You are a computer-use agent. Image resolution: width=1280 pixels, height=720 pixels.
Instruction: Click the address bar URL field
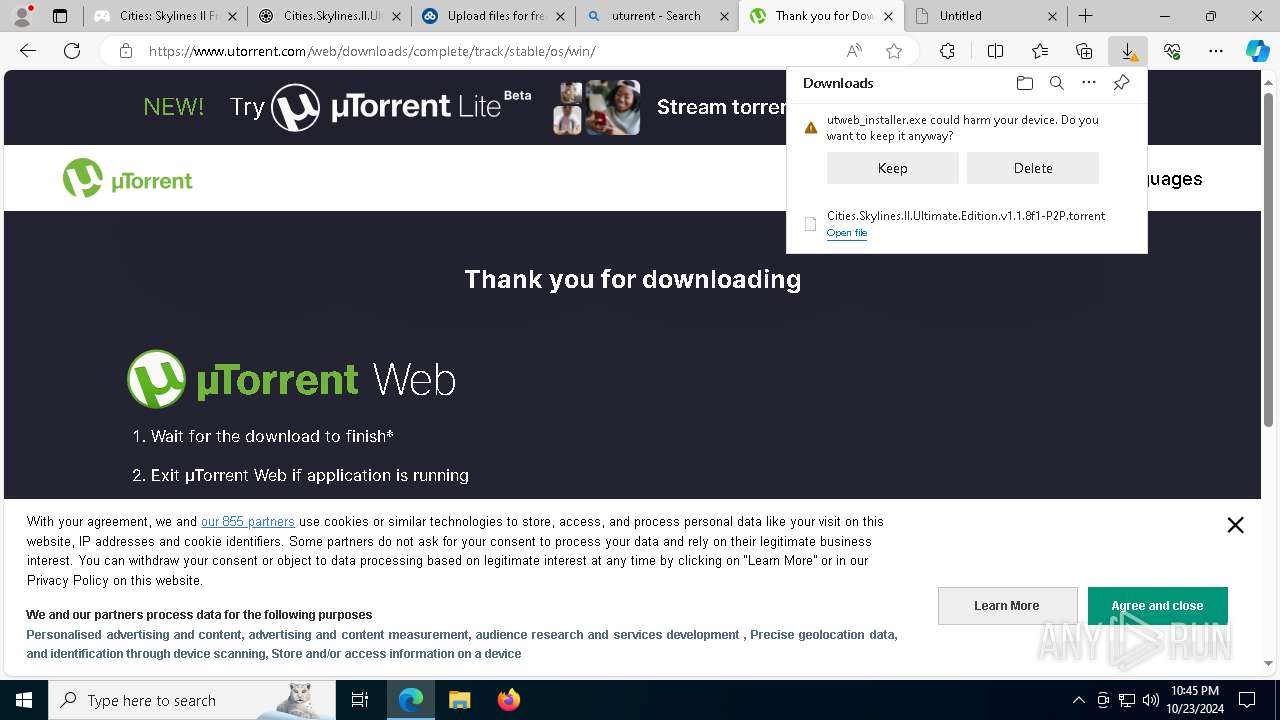(x=490, y=51)
